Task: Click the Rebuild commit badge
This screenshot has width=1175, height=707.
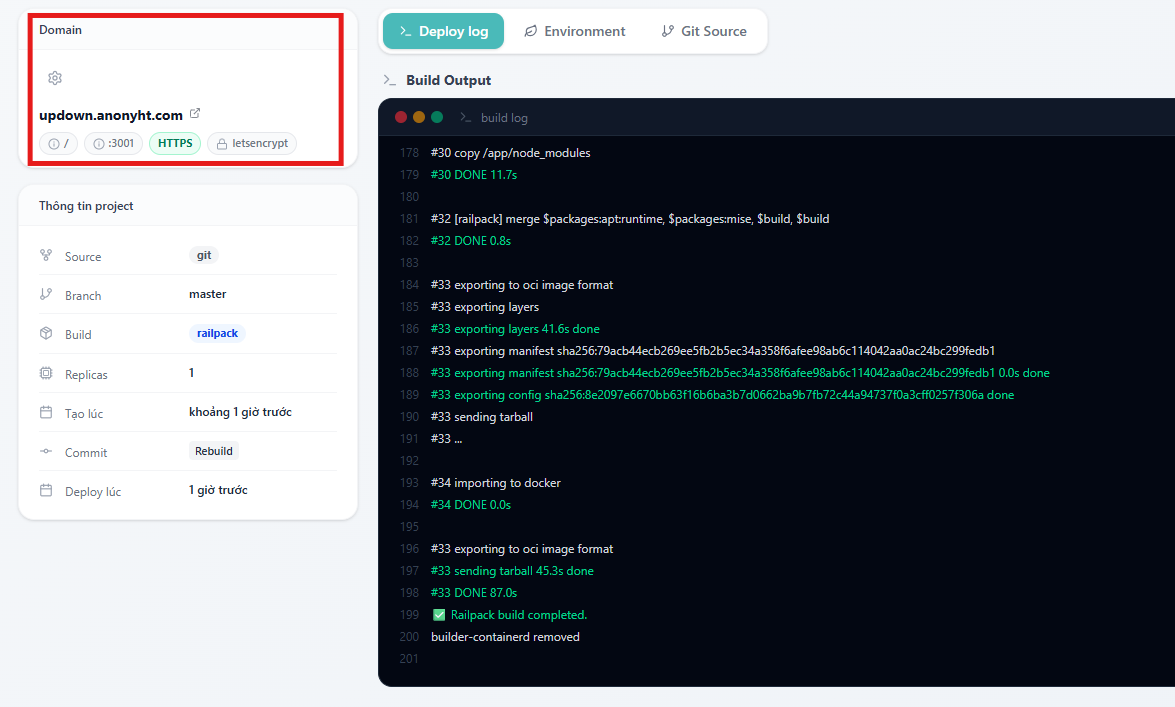Action: pyautogui.click(x=214, y=451)
